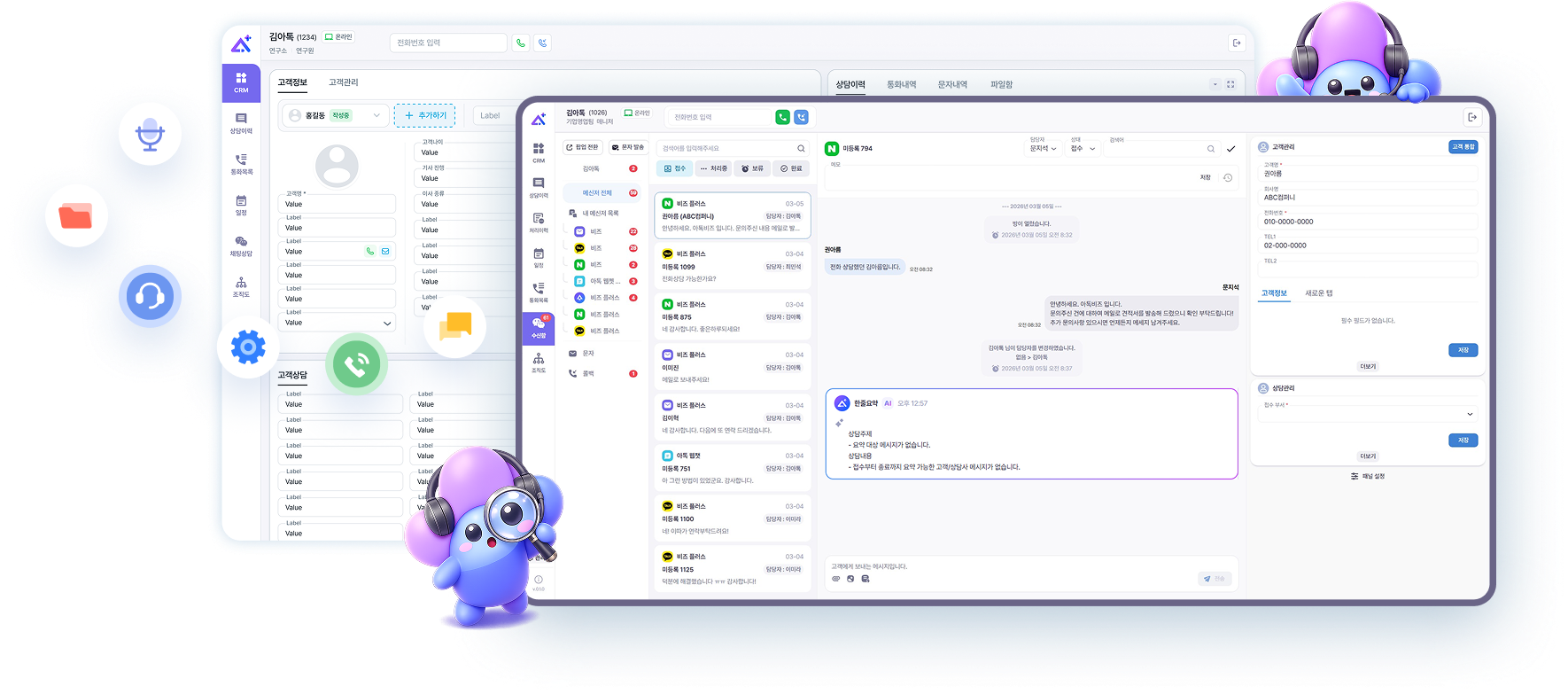Screen dimensions: 1568x694
Task: Click the floating blue settings gear icon
Action: point(248,347)
